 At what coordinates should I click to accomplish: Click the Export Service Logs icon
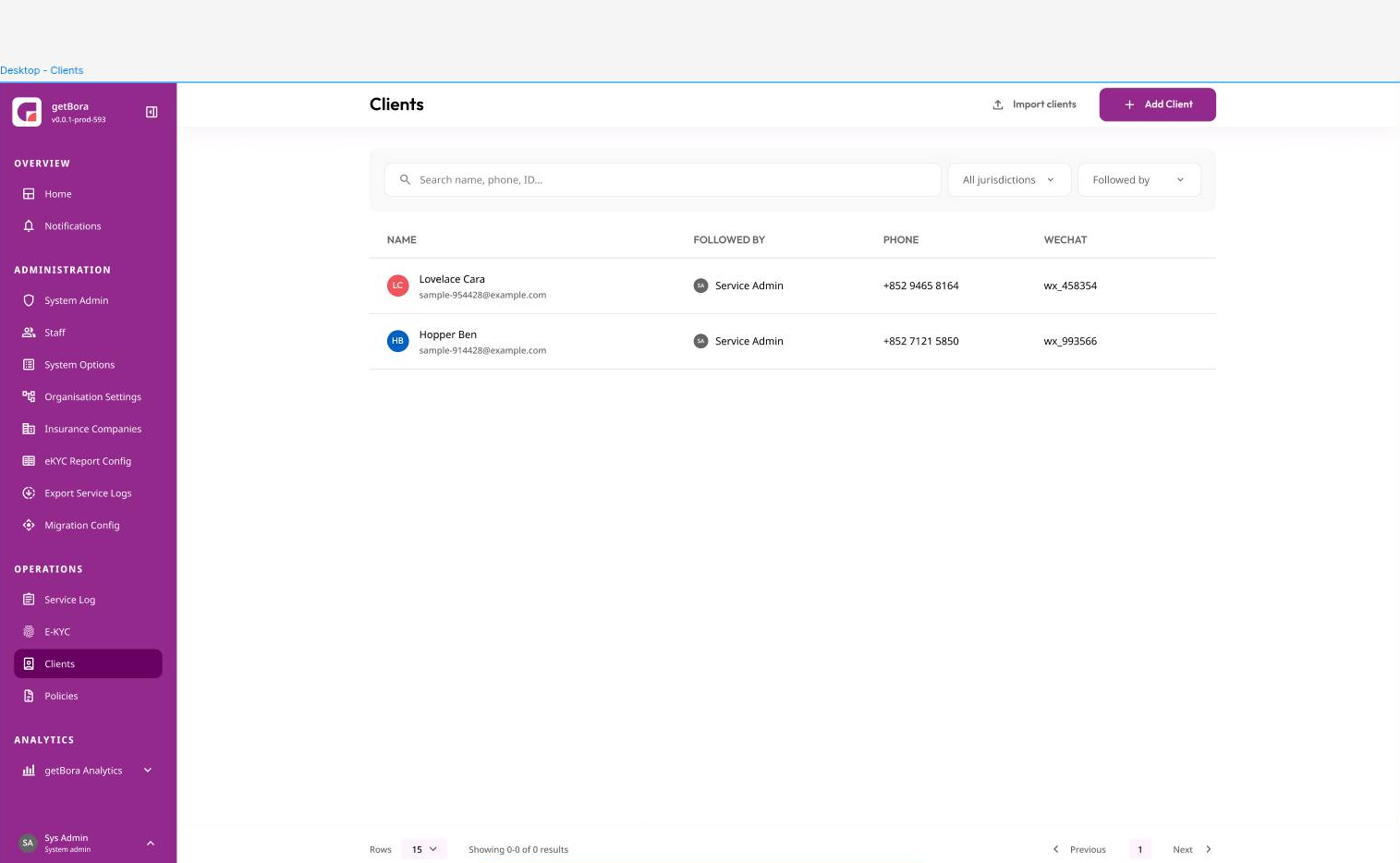click(29, 493)
